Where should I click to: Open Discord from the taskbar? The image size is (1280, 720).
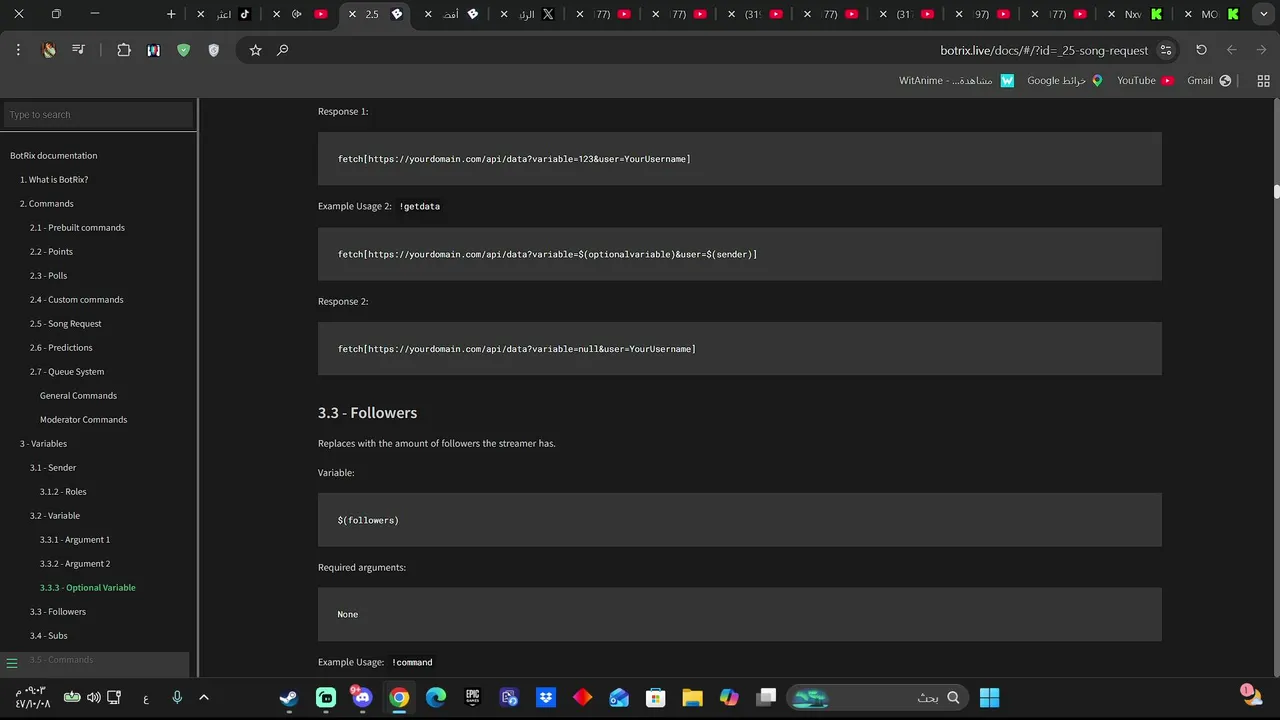click(362, 698)
